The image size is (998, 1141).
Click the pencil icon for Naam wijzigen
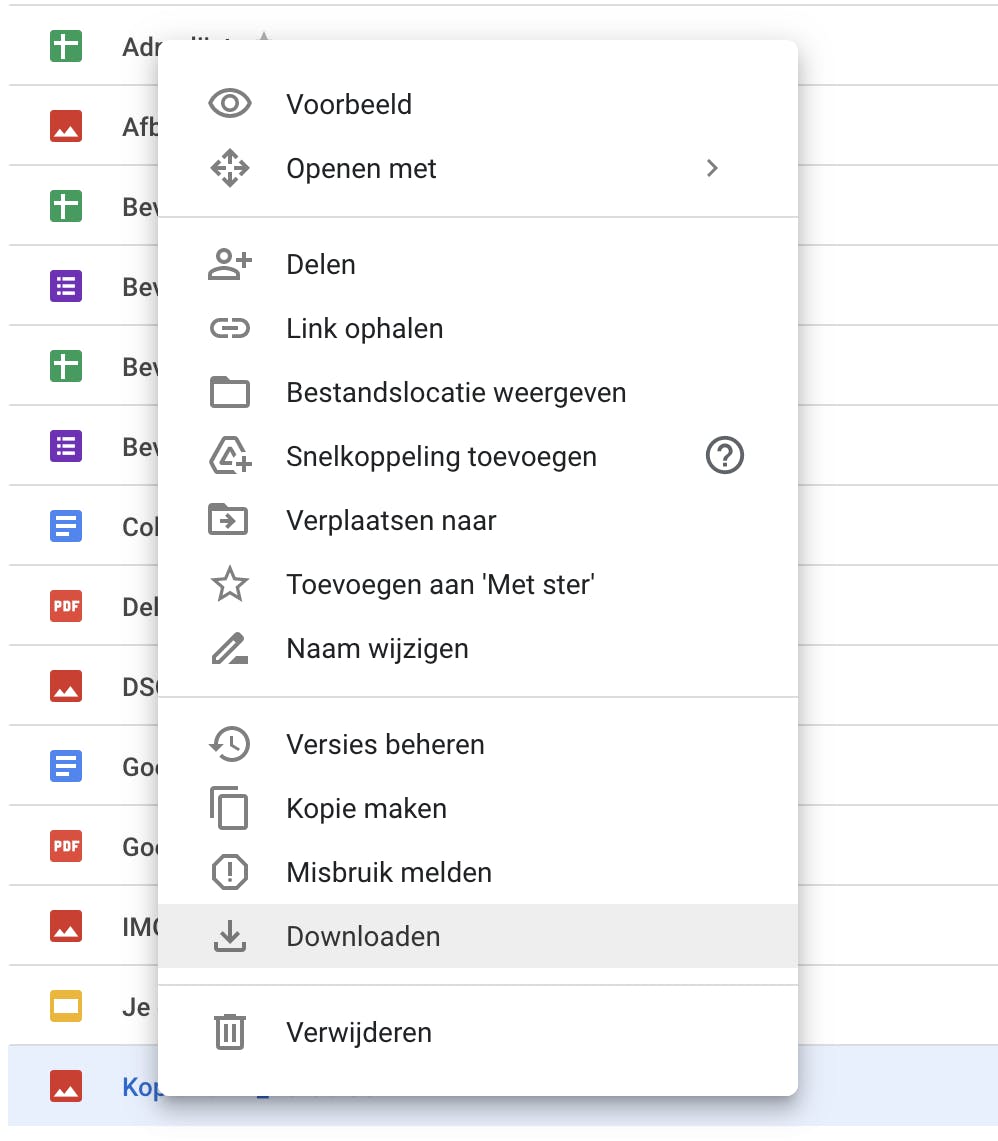point(230,649)
